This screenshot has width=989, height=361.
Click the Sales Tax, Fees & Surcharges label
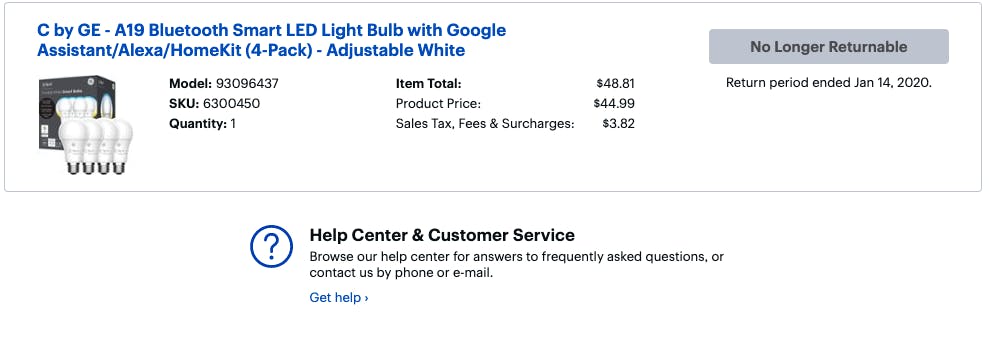click(x=485, y=124)
